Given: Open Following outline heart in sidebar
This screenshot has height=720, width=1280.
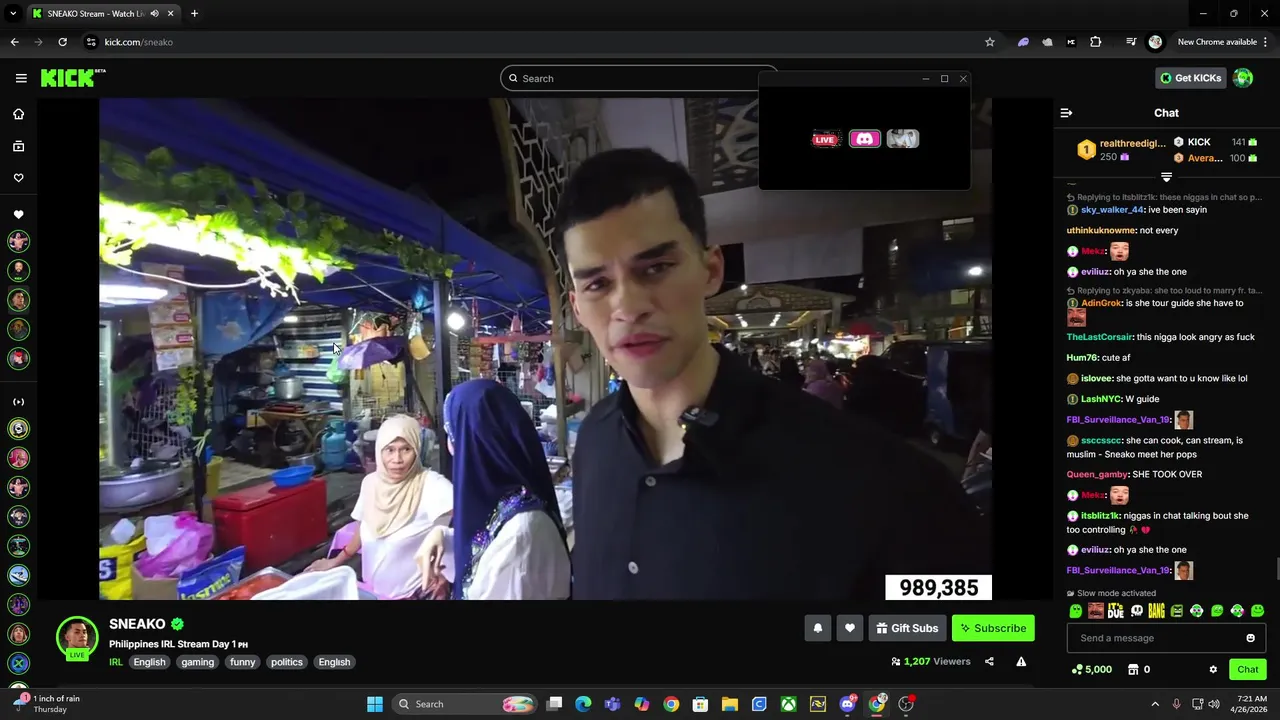Looking at the screenshot, I should [18, 178].
